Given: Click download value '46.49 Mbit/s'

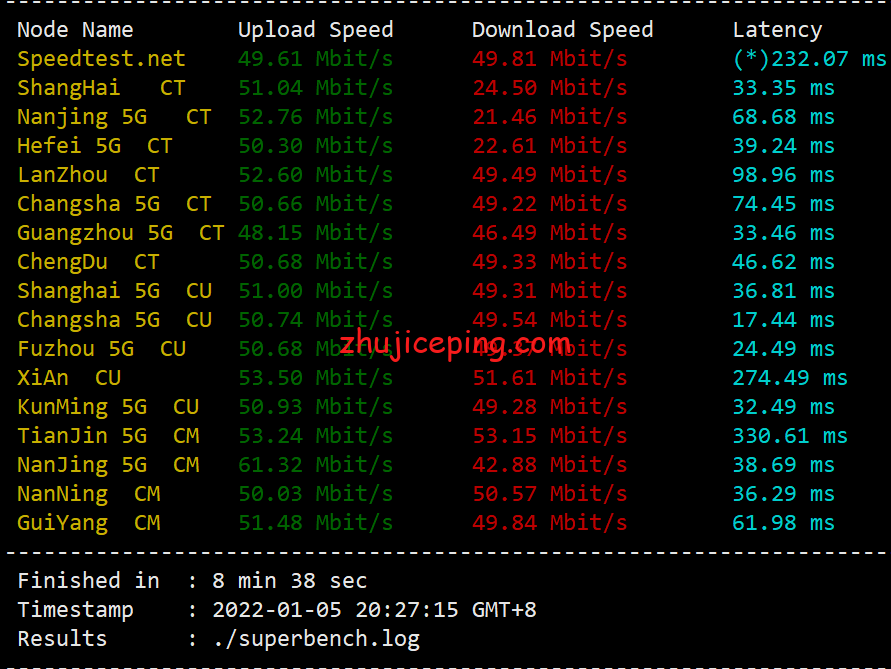Looking at the screenshot, I should coord(549,232).
